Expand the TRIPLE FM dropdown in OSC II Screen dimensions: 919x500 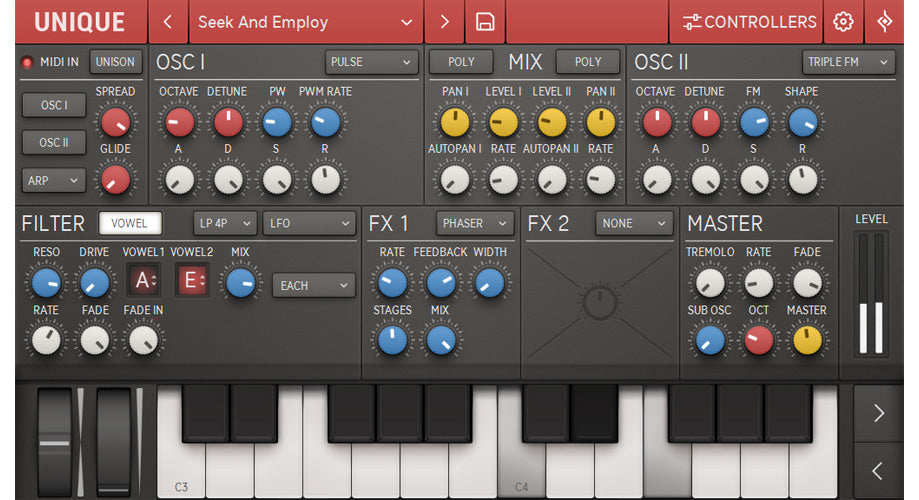849,63
